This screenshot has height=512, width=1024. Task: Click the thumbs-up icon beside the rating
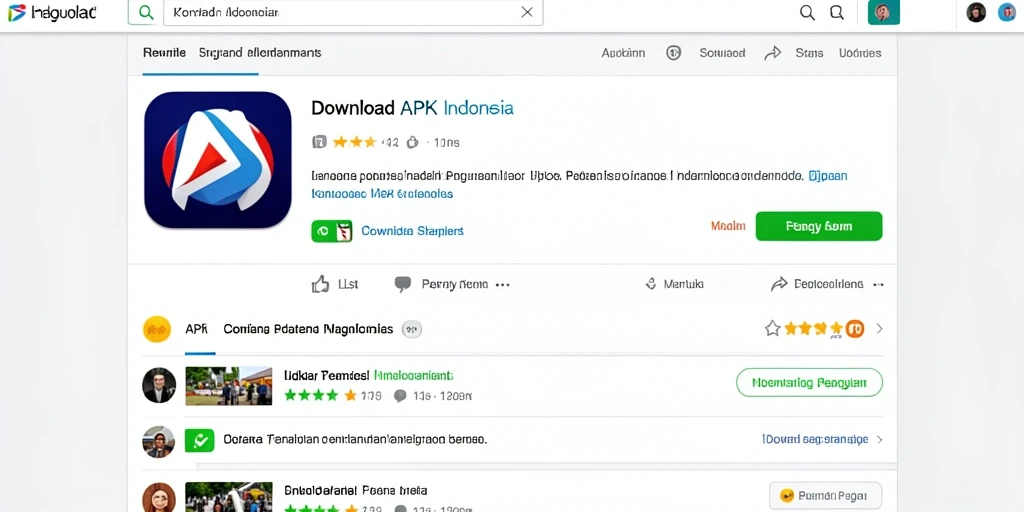[412, 142]
